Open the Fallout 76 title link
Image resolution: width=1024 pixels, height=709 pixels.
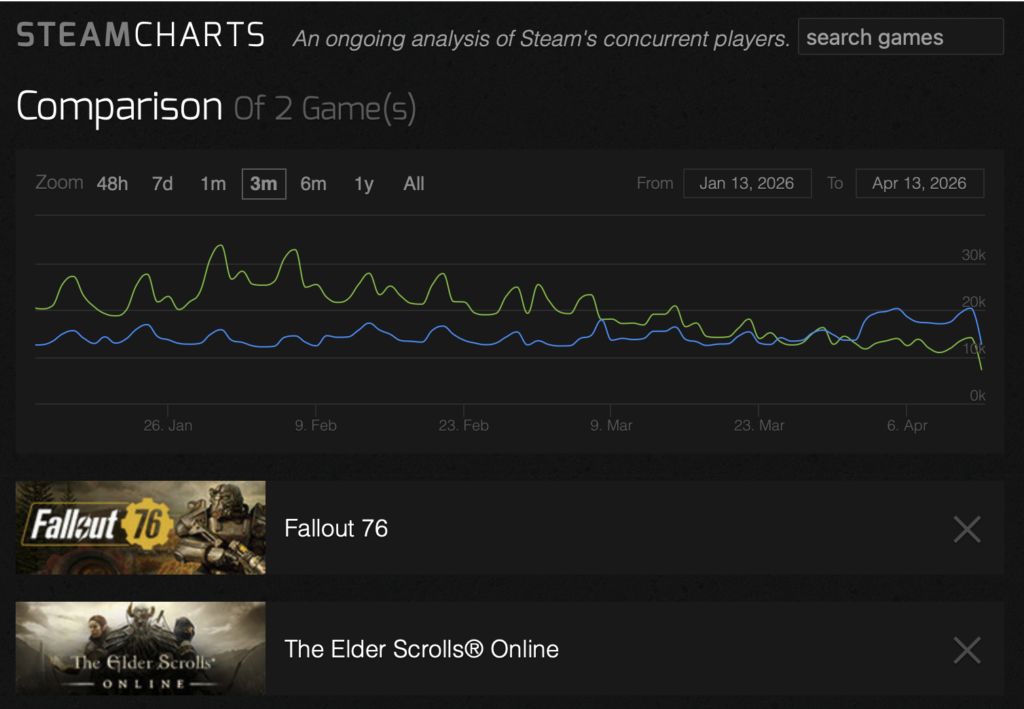click(336, 529)
